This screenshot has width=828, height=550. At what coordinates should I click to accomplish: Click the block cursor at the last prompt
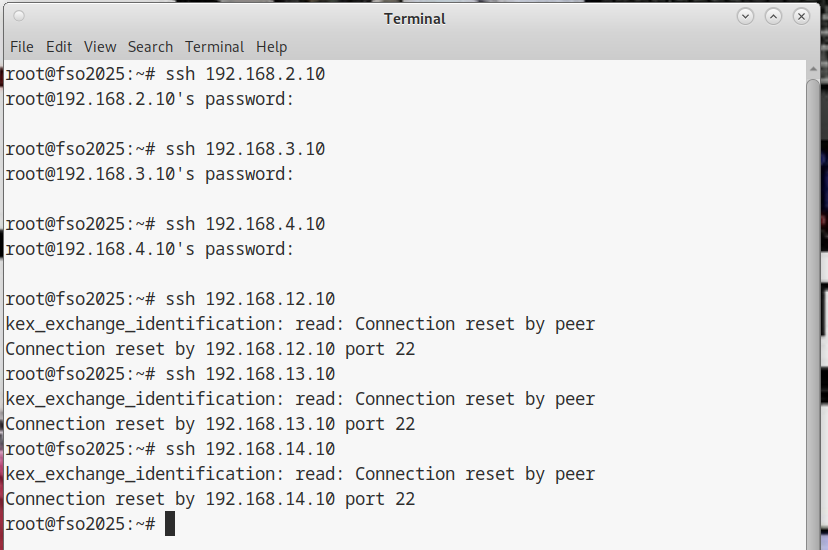click(170, 524)
